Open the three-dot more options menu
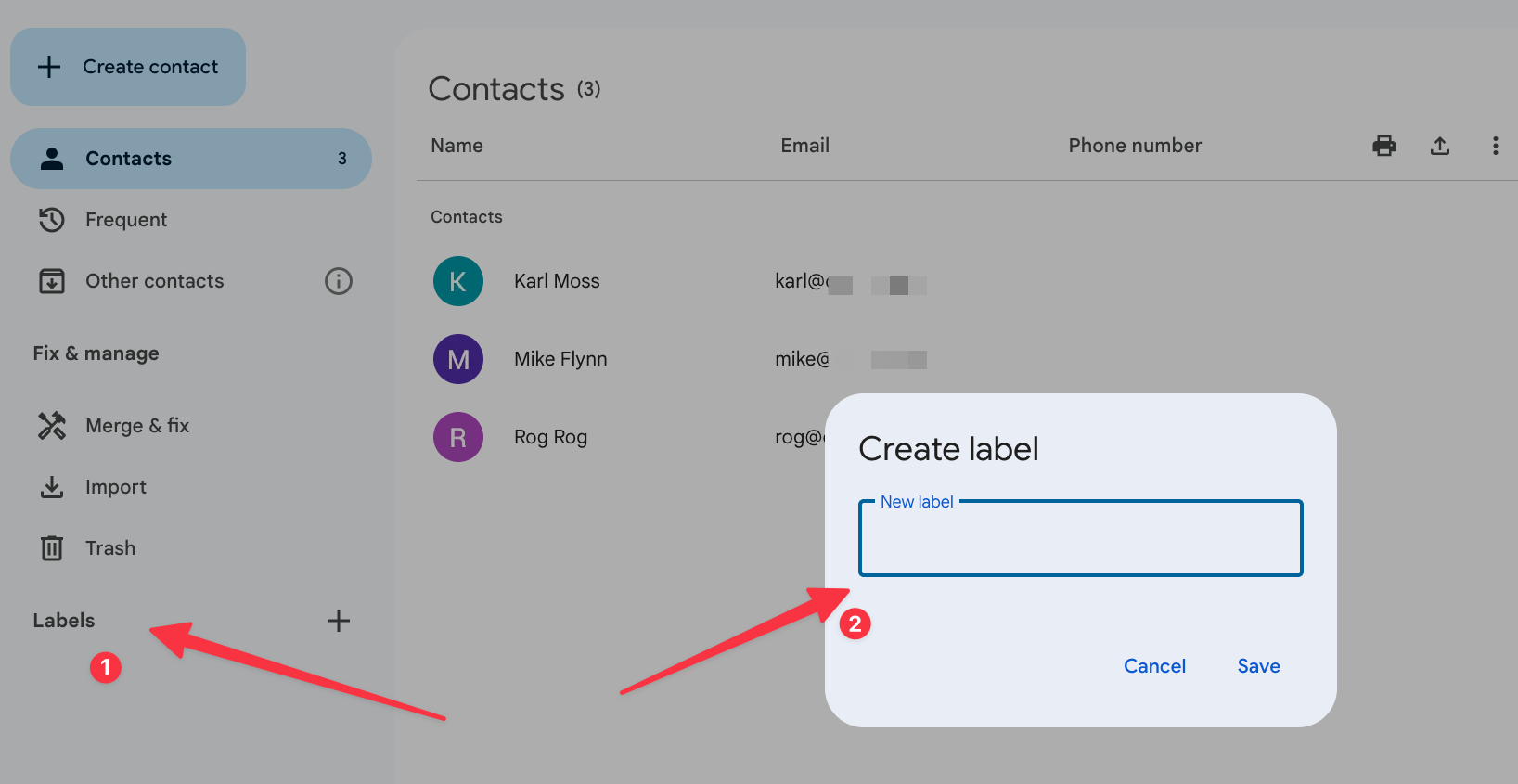The width and height of the screenshot is (1518, 784). [x=1494, y=146]
